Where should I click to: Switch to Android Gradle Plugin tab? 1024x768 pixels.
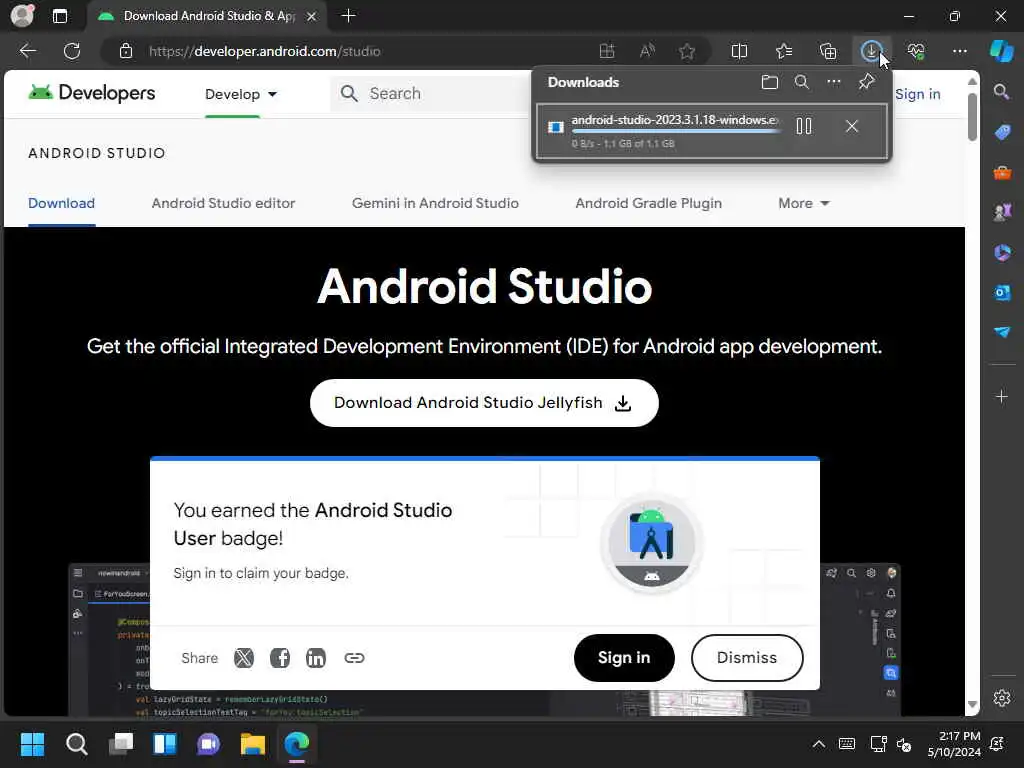click(x=648, y=203)
